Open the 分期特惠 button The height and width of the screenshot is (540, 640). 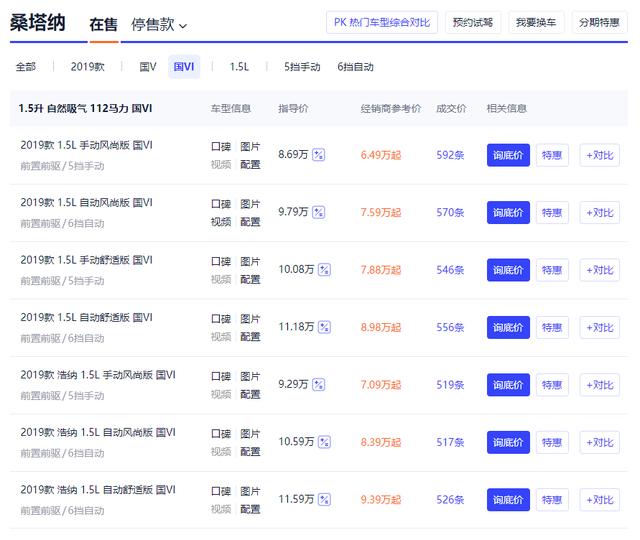tap(599, 22)
